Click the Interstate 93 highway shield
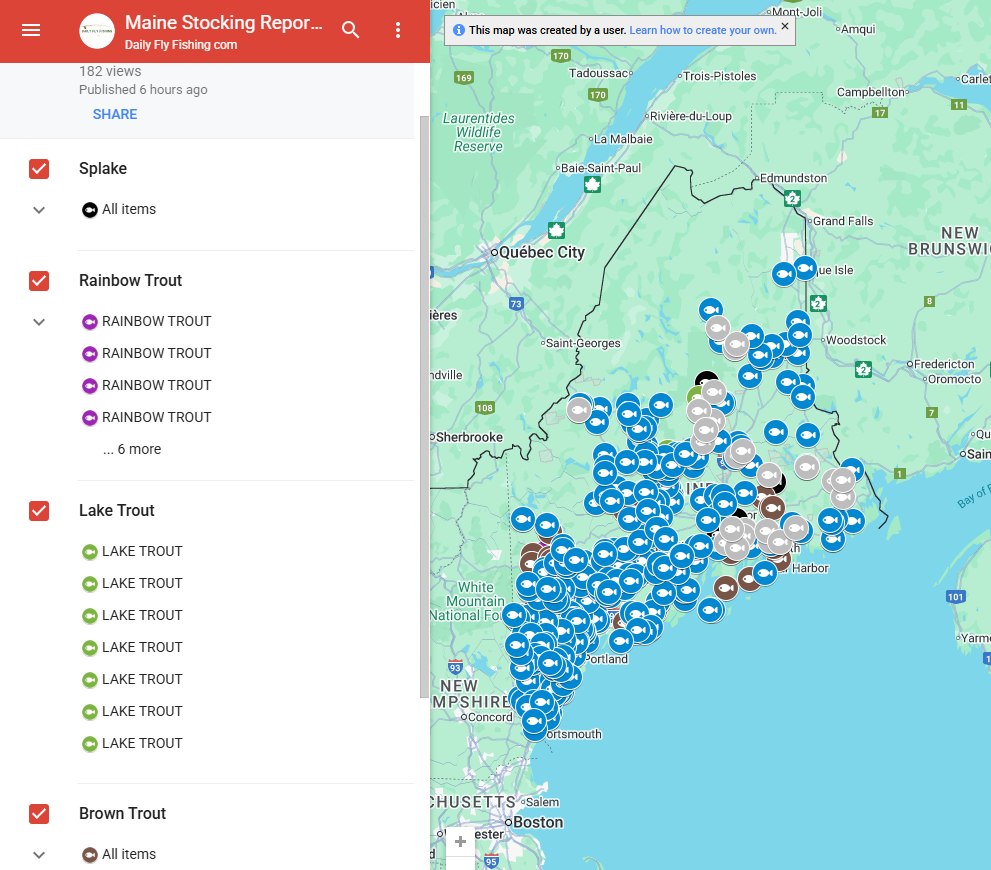This screenshot has width=991, height=870. pos(454,667)
